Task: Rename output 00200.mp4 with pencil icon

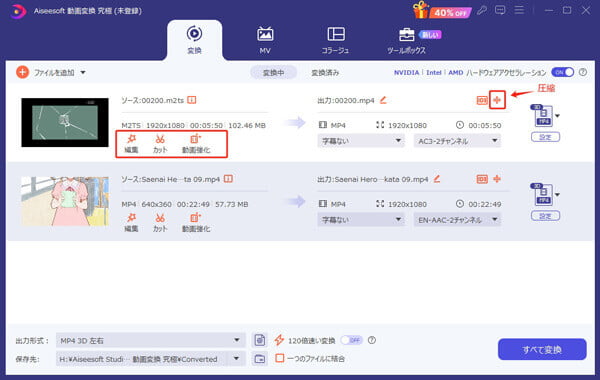Action: pyautogui.click(x=383, y=100)
